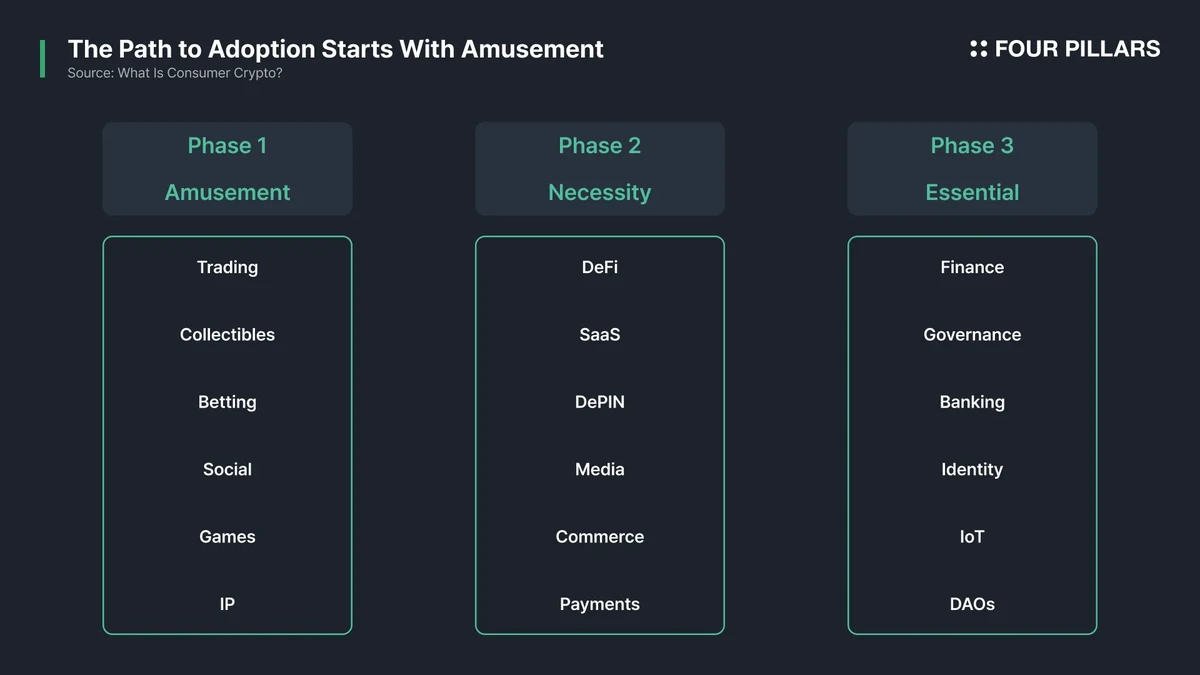Choose the Identity entry
1200x675 pixels.
point(972,469)
